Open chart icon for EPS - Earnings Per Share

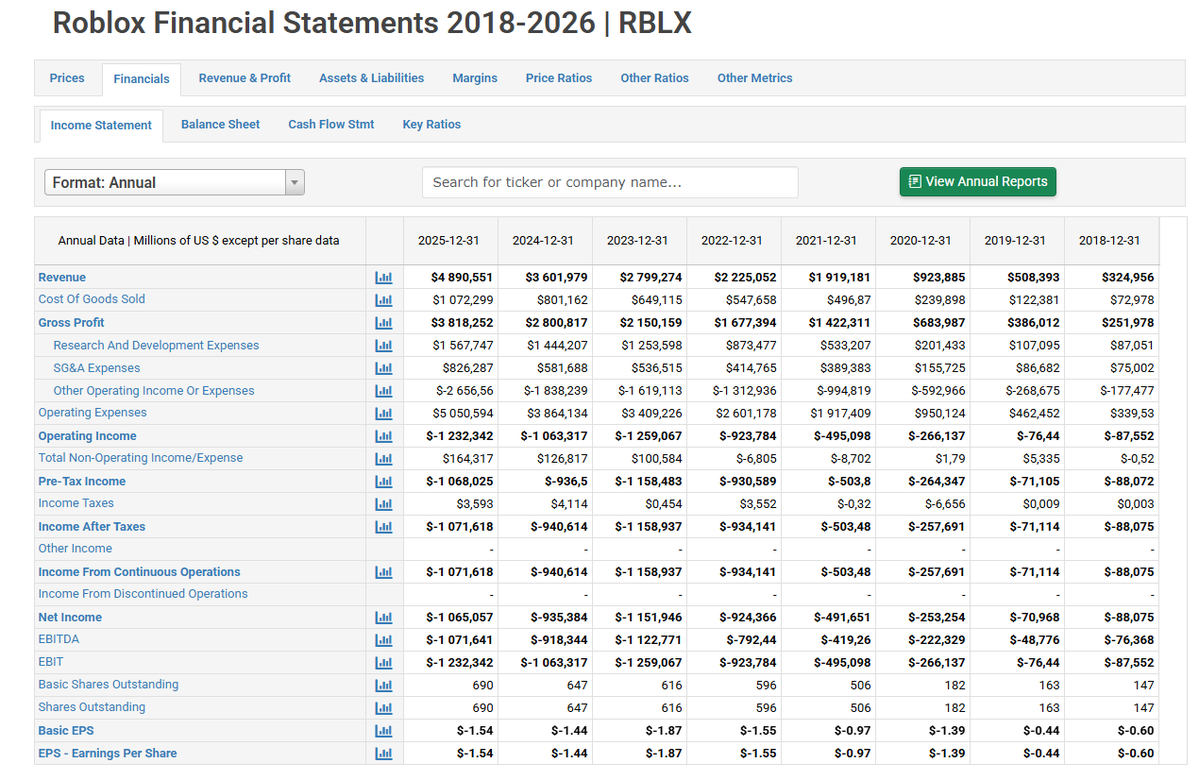[x=384, y=753]
